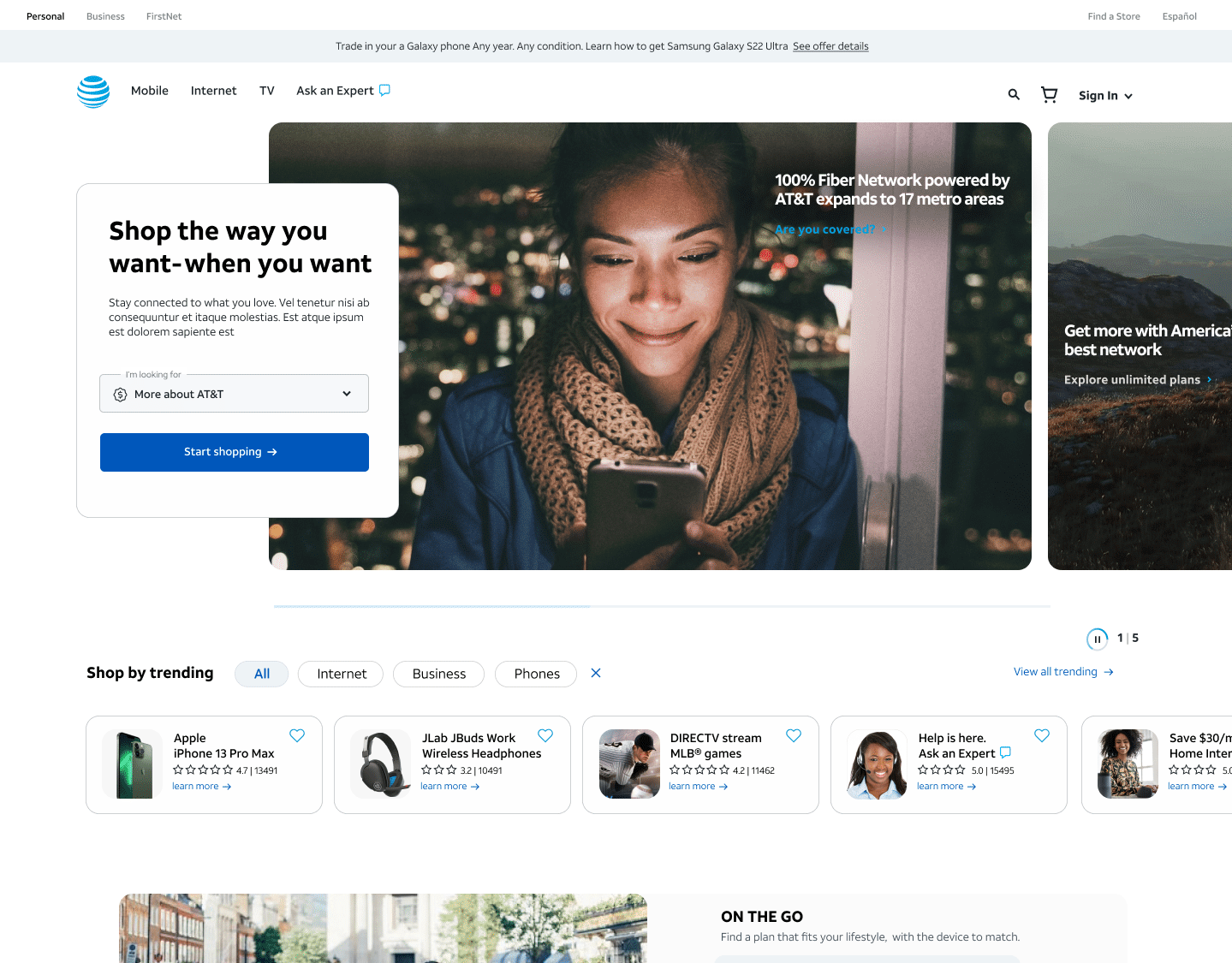Click learn more on Help is here card

pos(947,786)
